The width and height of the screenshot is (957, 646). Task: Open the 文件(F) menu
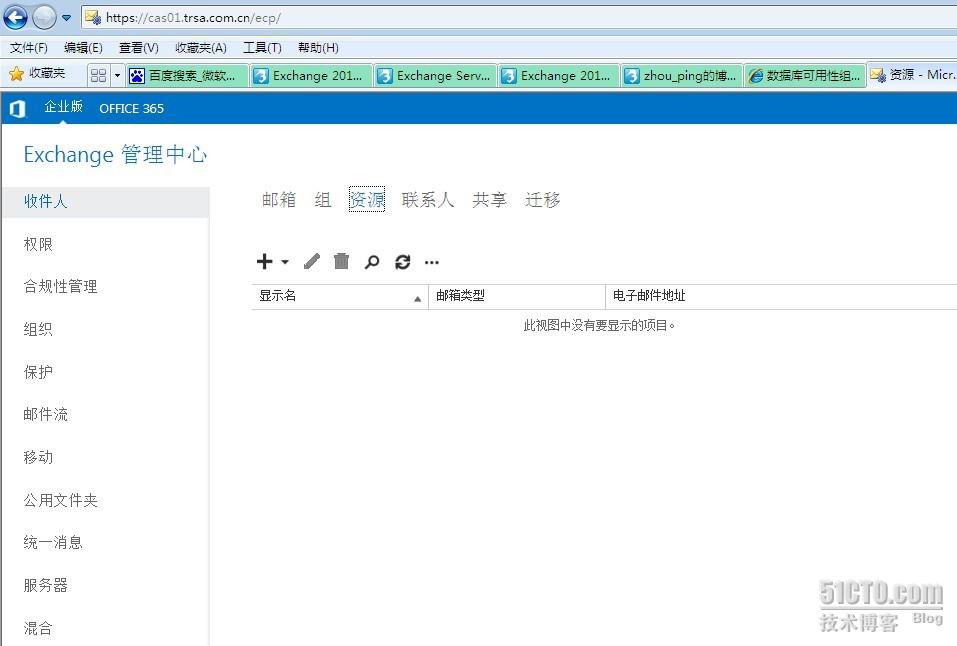tap(29, 48)
